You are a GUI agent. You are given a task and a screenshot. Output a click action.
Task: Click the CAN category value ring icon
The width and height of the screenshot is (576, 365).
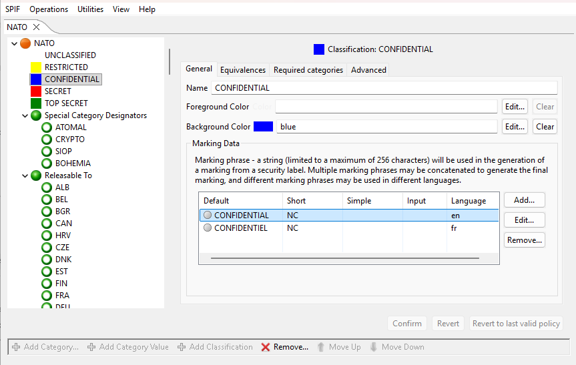(x=47, y=224)
